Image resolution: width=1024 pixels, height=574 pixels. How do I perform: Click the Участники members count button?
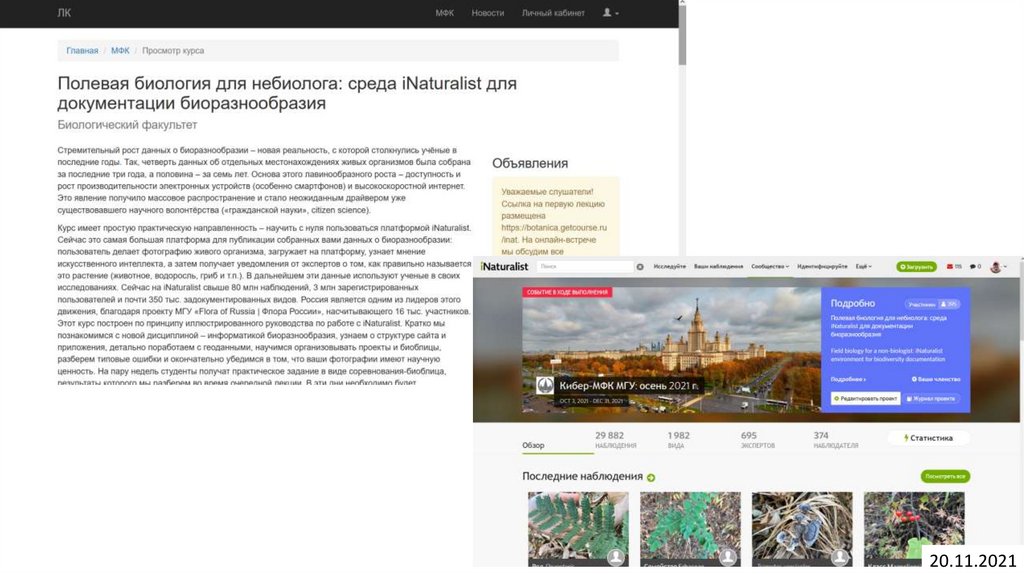[x=932, y=304]
